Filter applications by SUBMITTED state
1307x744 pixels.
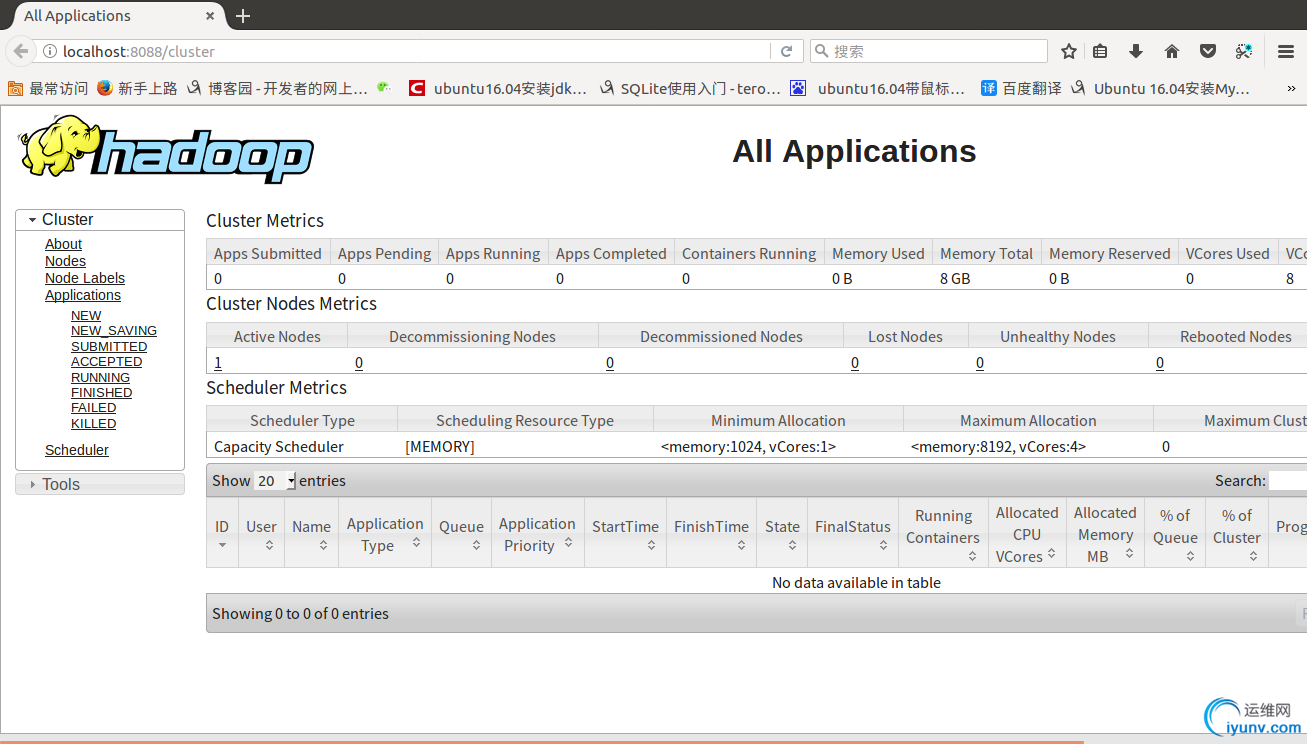(109, 346)
